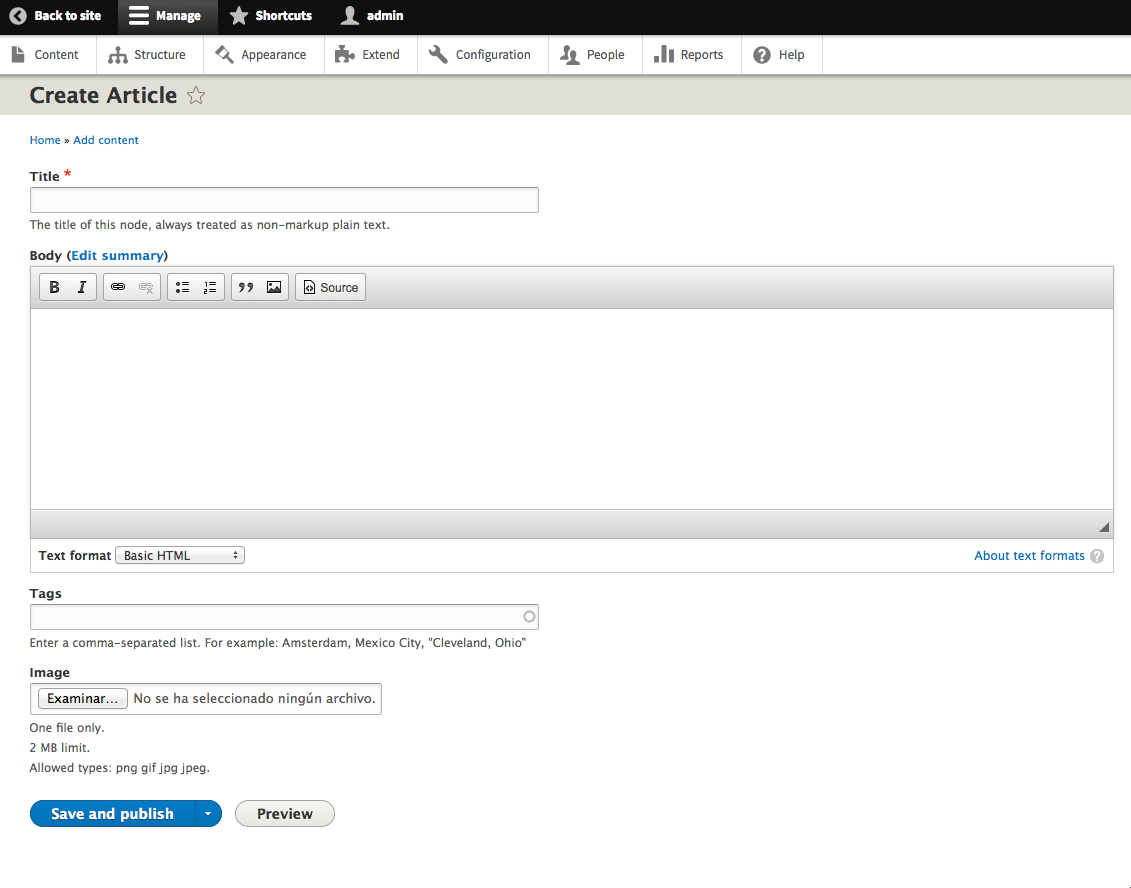1131x888 pixels.
Task: Insert a numbered list in the Body
Action: (x=209, y=287)
